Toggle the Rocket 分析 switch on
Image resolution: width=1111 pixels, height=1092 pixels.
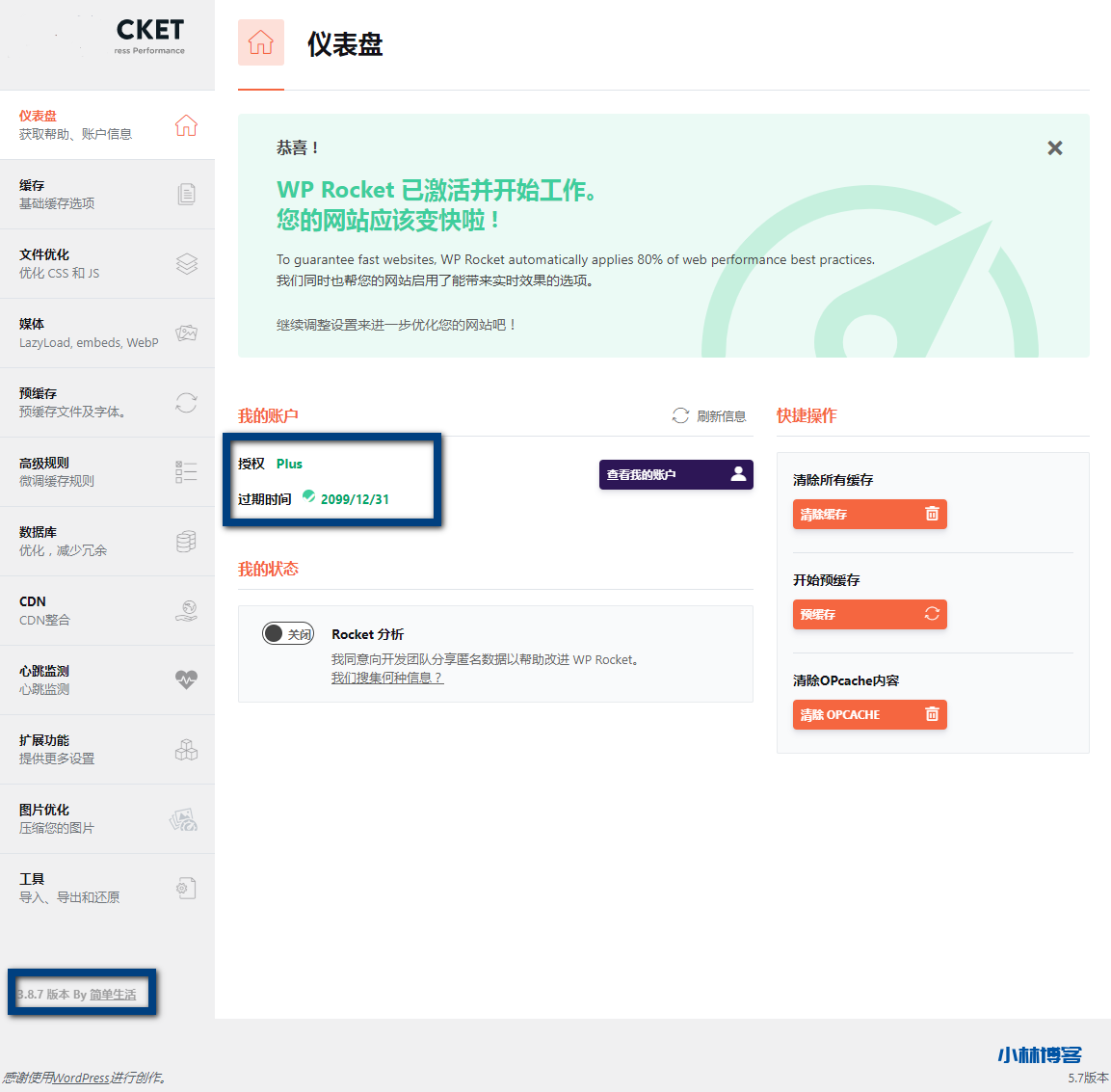point(288,634)
